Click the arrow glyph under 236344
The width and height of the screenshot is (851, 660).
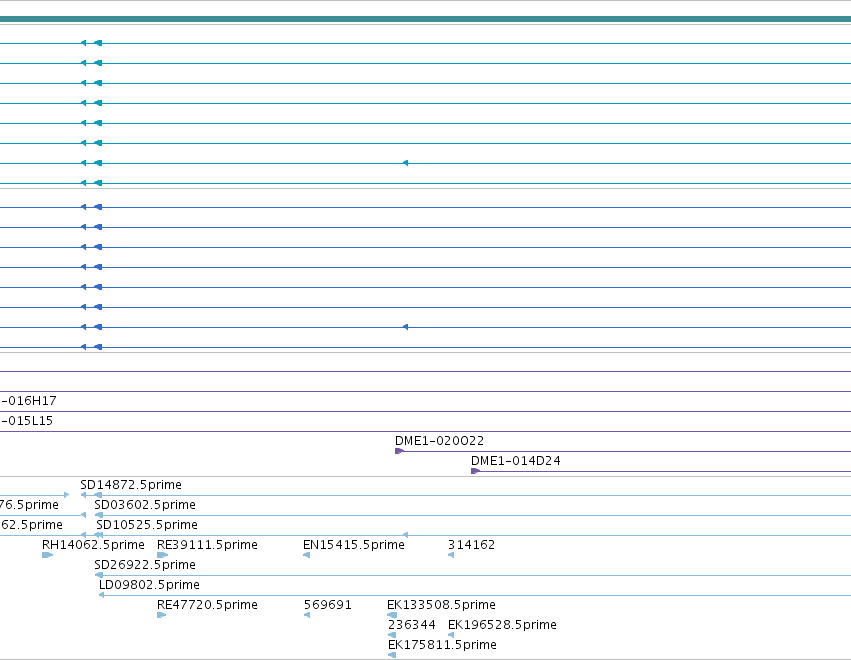click(x=392, y=635)
